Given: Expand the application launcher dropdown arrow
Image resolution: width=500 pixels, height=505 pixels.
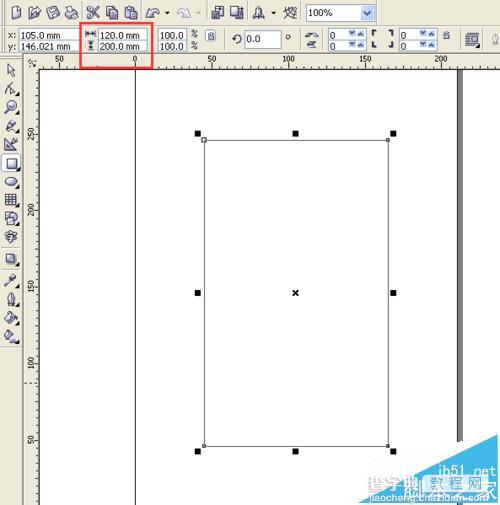Looking at the screenshot, I should pyautogui.click(x=273, y=13).
